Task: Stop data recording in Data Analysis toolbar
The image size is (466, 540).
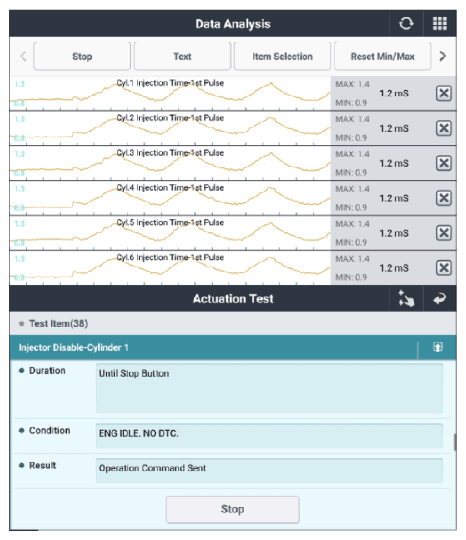Action: (82, 56)
